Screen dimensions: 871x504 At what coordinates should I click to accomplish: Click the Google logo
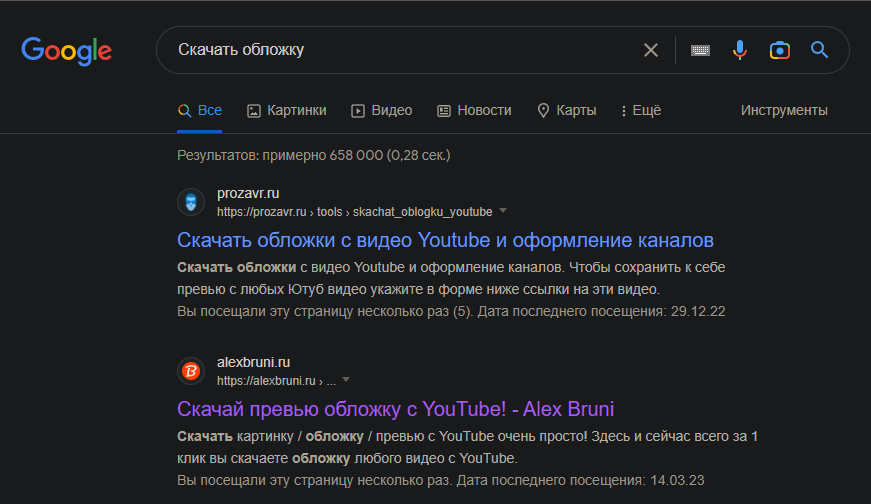click(x=67, y=51)
